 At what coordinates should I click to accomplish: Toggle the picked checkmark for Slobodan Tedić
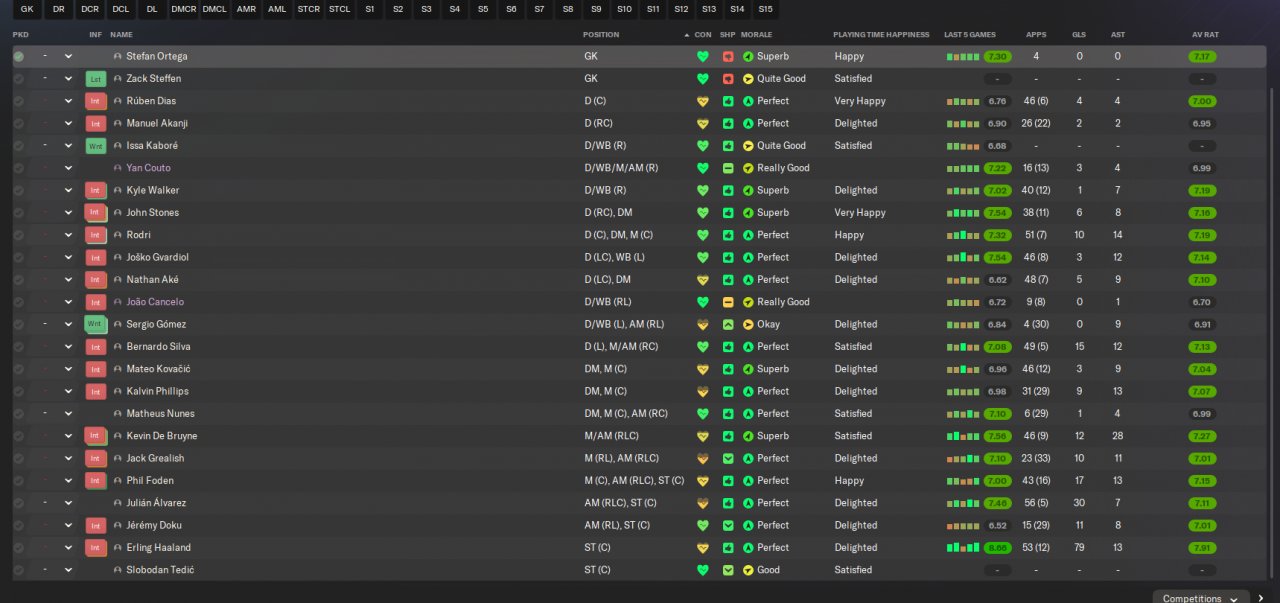pyautogui.click(x=19, y=570)
